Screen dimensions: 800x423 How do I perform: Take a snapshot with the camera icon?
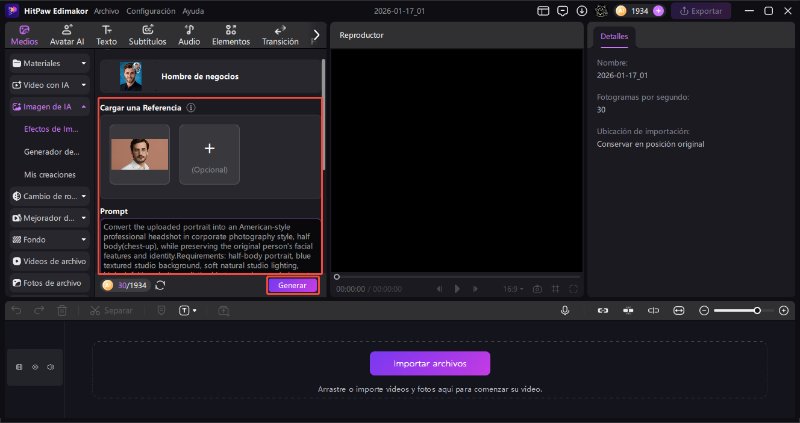[537, 289]
